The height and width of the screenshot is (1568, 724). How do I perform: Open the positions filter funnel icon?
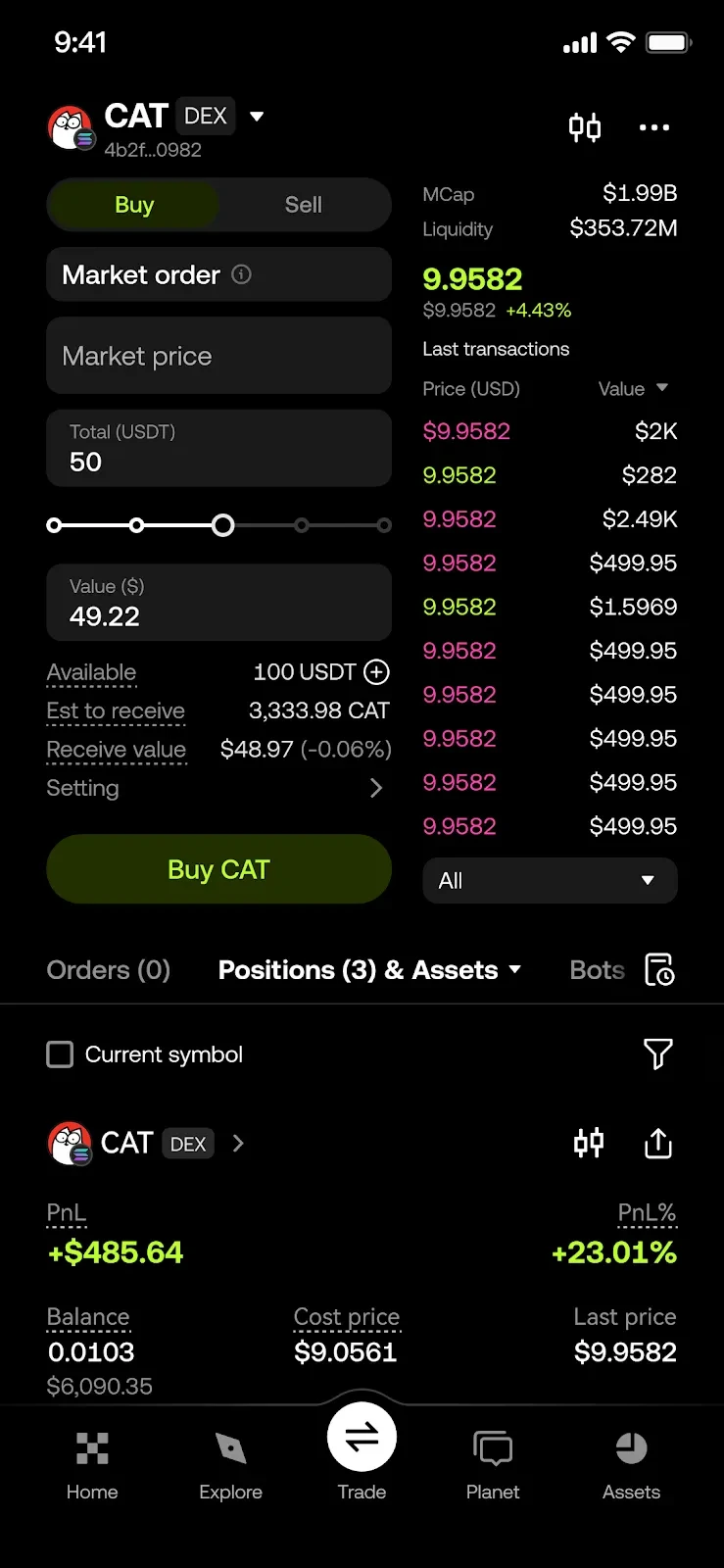click(657, 1054)
